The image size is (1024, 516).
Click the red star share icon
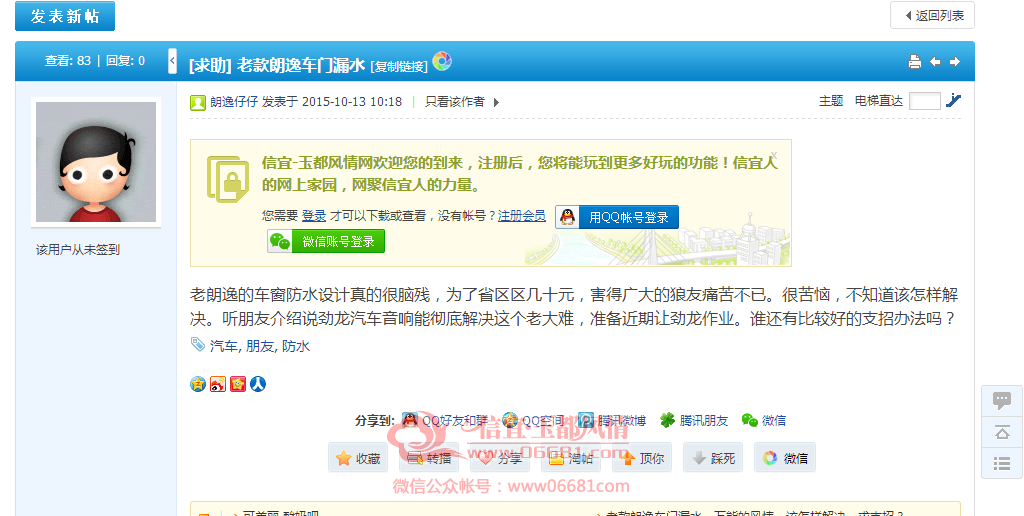click(x=238, y=384)
